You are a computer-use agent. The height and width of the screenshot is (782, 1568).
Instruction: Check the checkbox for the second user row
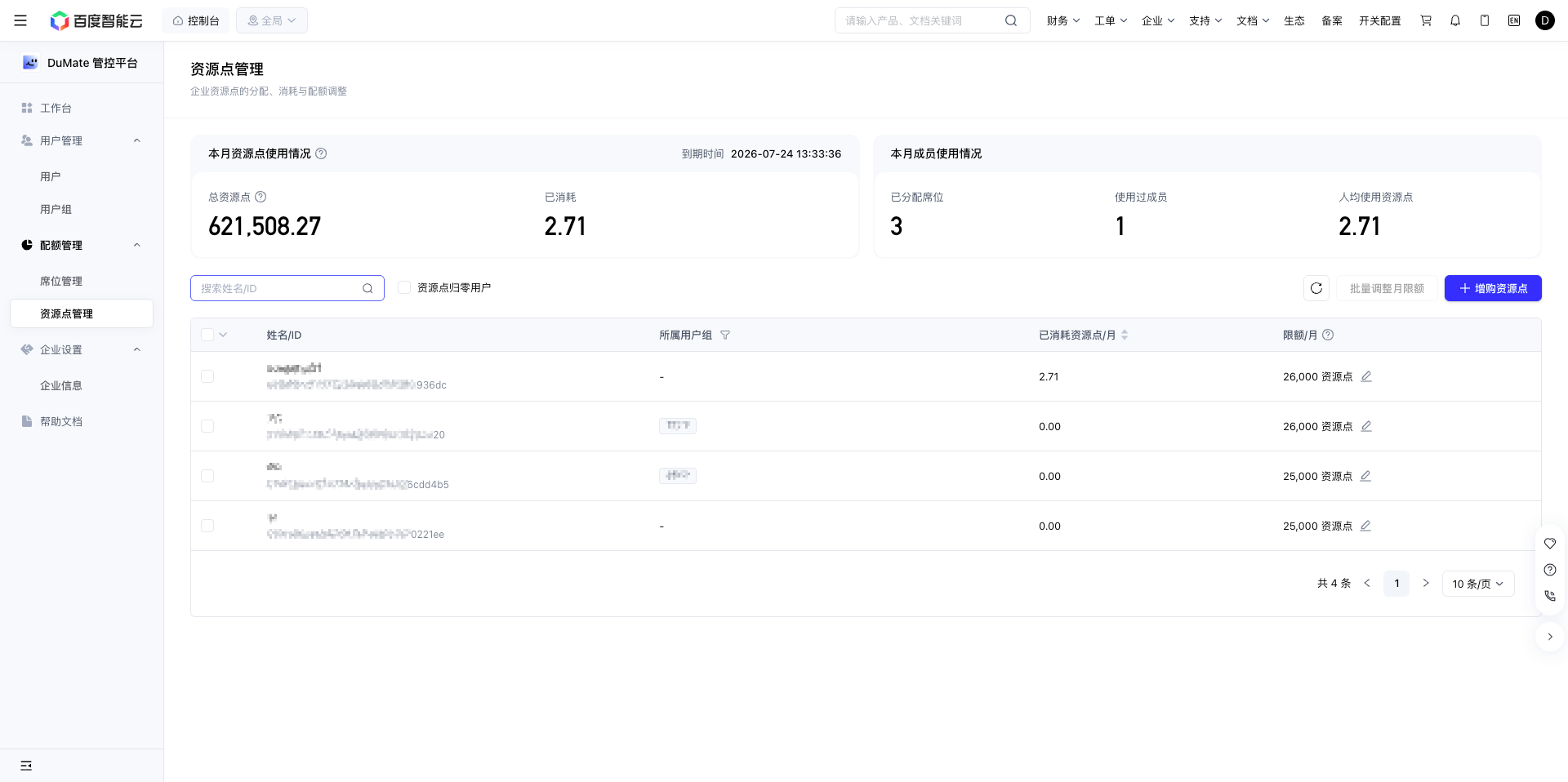pyautogui.click(x=207, y=426)
